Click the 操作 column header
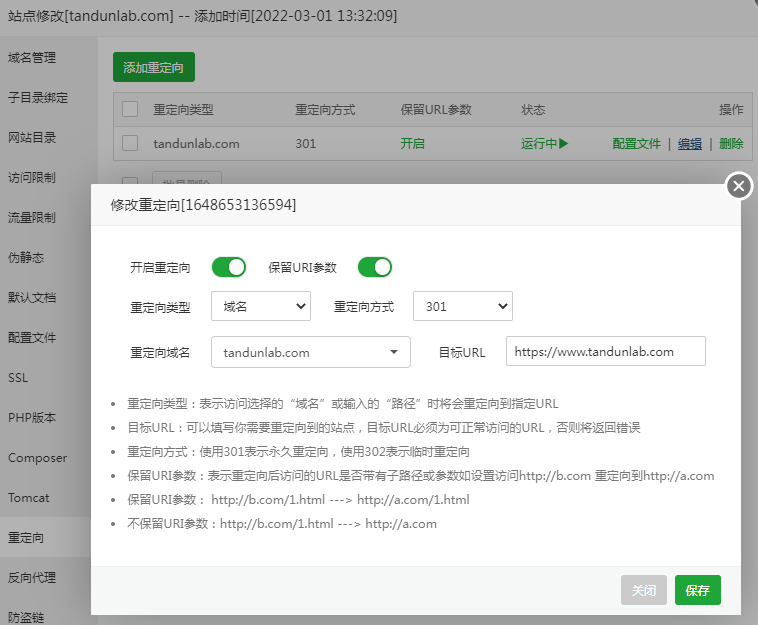This screenshot has height=625, width=758. tap(731, 110)
